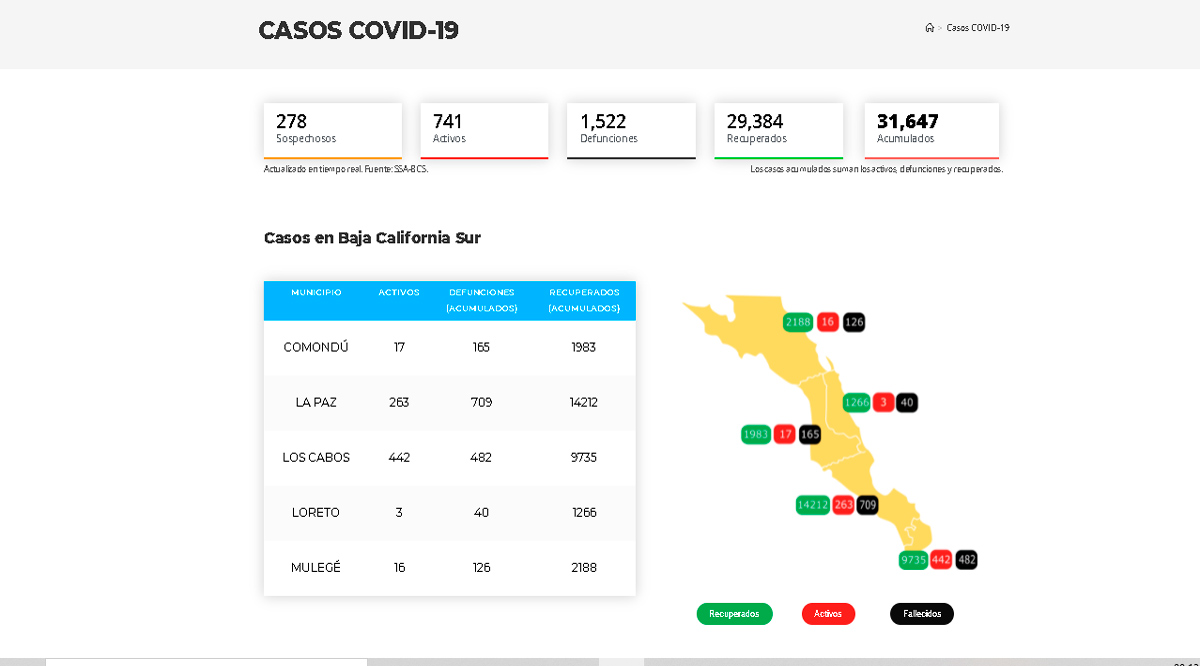Click the 482 deaths cell in Los Cabos row
Screen dimensions: 1200x666
tap(482, 458)
